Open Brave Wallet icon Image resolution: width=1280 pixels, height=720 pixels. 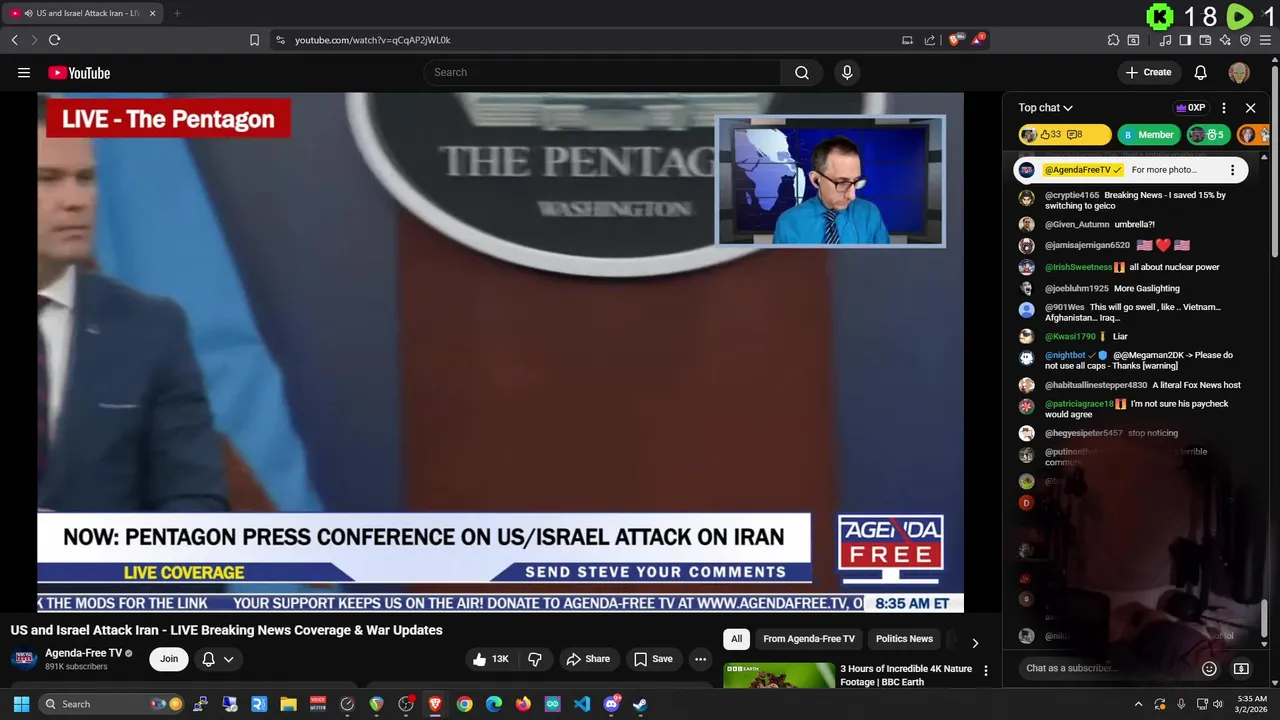(x=1205, y=40)
